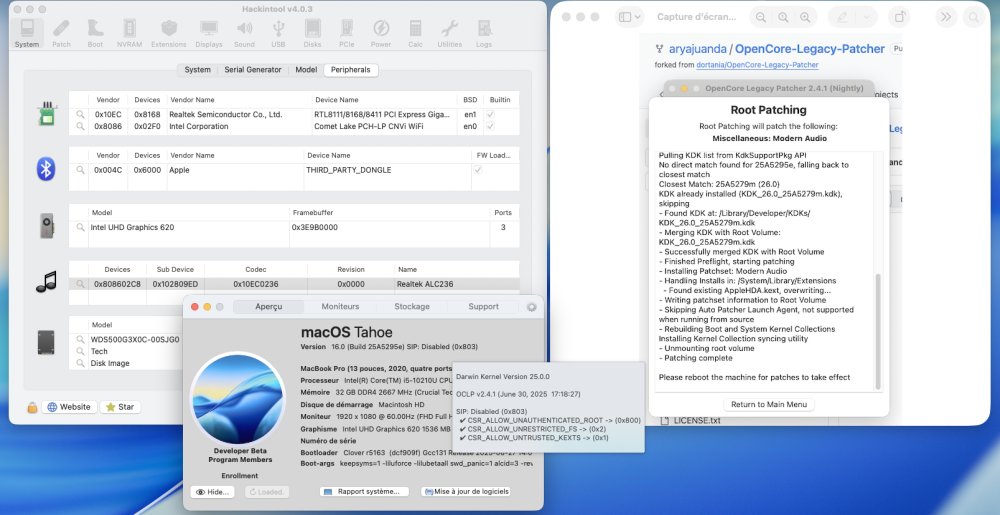The width and height of the screenshot is (1000, 515).
Task: Click the graphics card icon in Peripherals
Action: tap(47, 226)
